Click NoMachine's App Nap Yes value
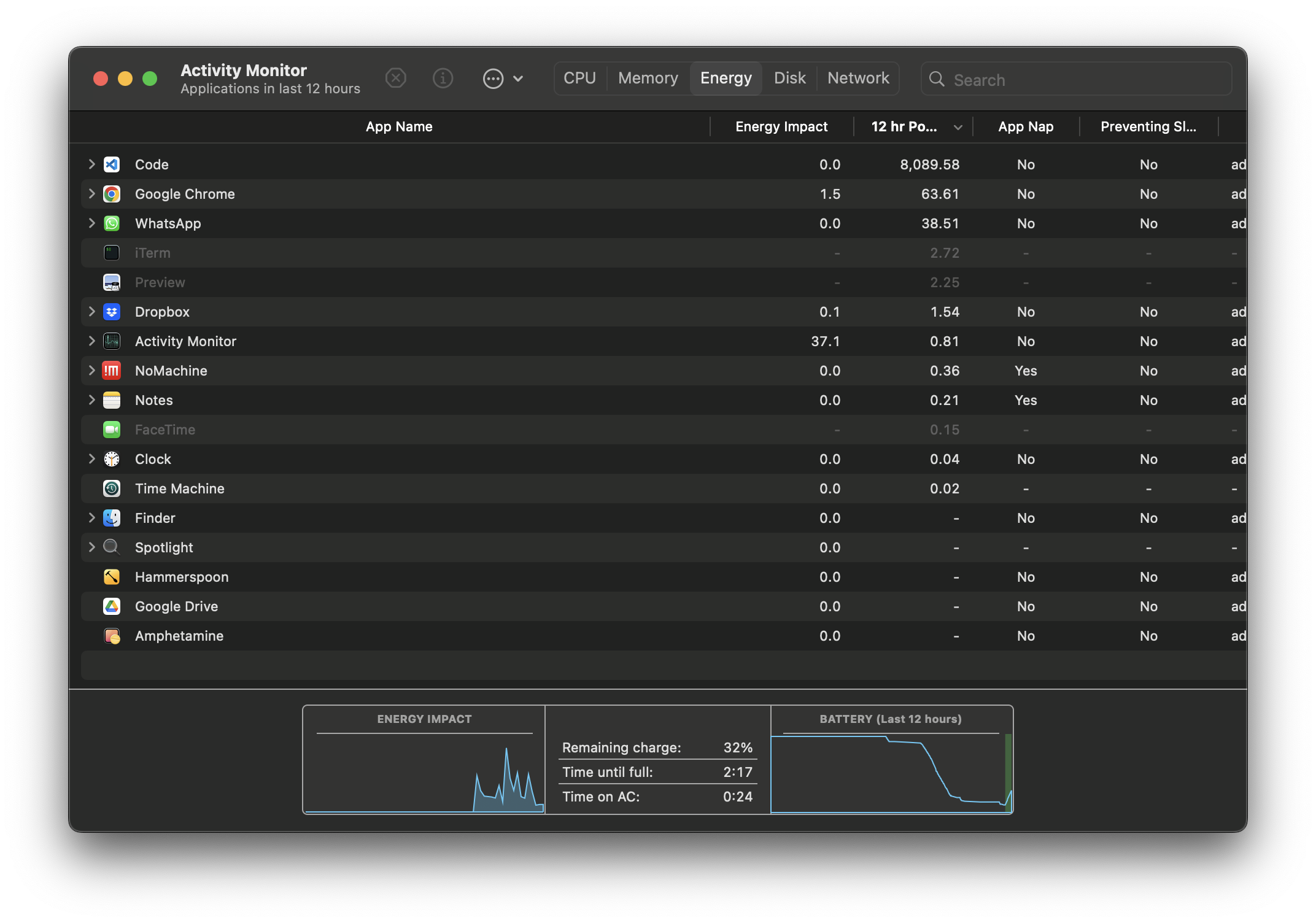1316x923 pixels. point(1026,371)
